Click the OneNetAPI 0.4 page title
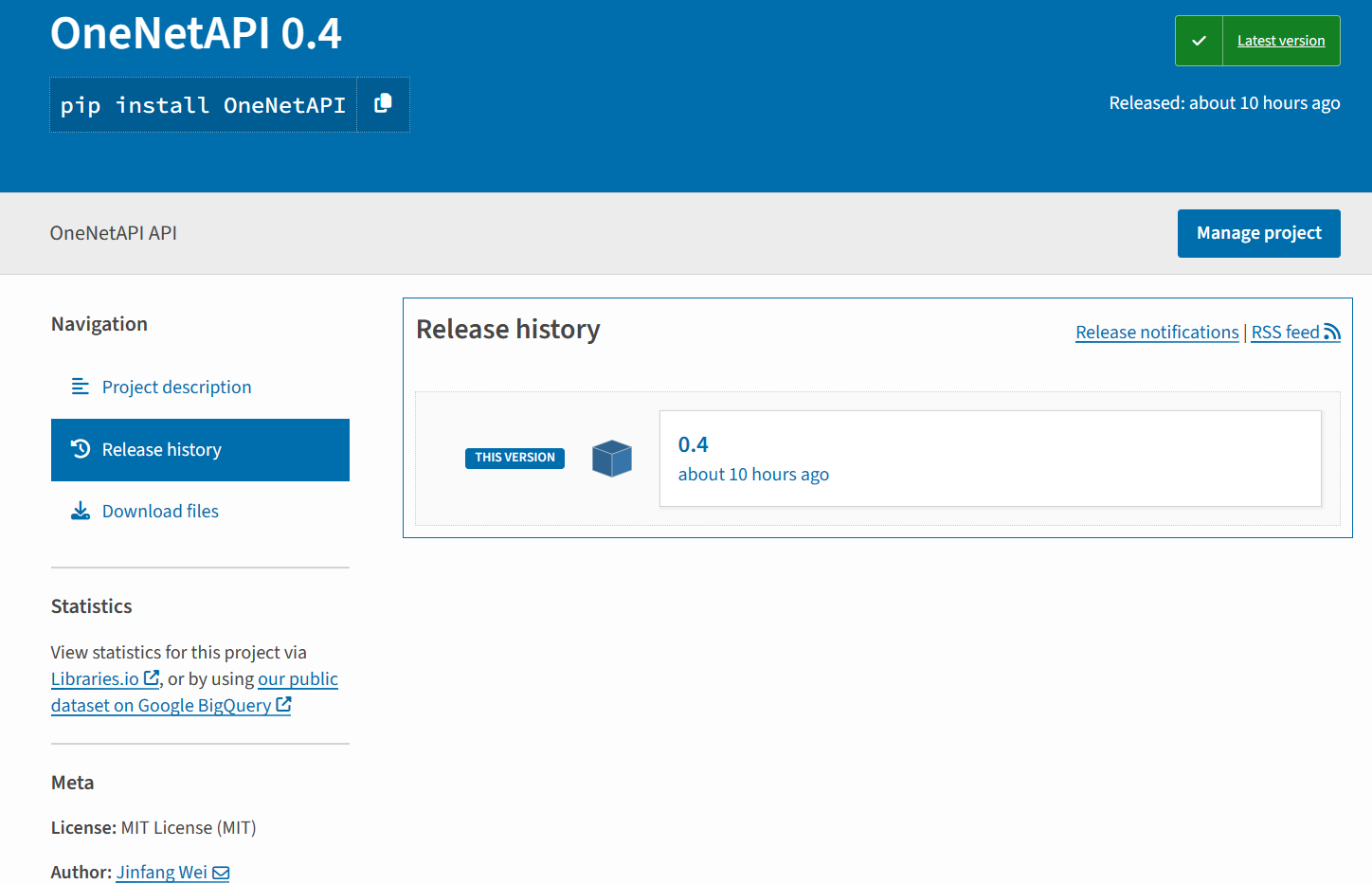Screen dimensions: 1372x884 point(196,33)
